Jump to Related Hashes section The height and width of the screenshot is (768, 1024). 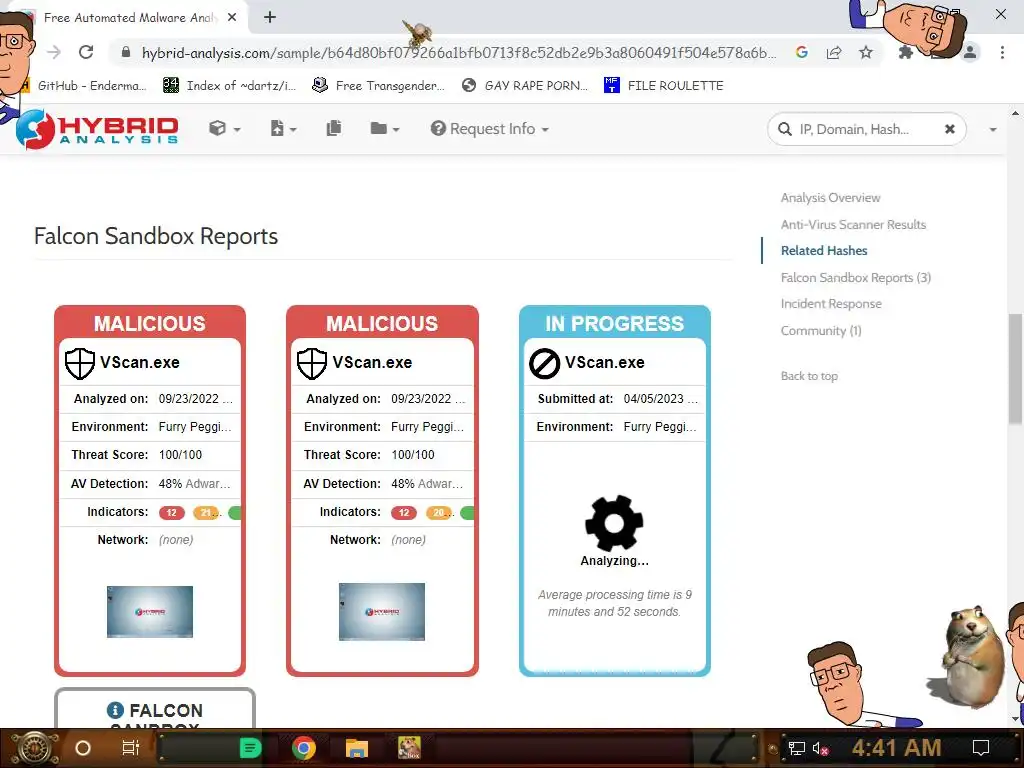(824, 251)
